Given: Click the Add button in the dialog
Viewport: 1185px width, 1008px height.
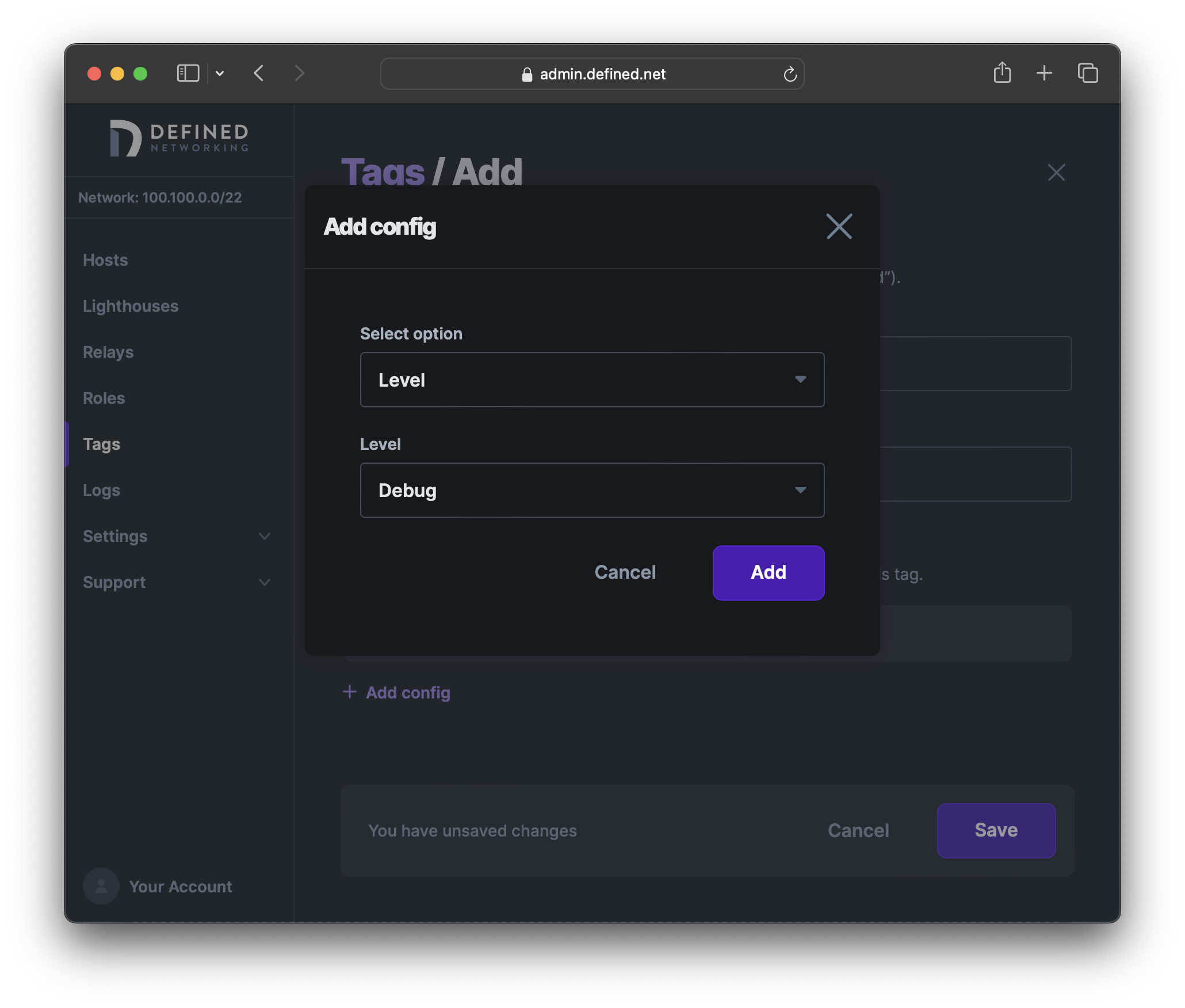Looking at the screenshot, I should [769, 572].
